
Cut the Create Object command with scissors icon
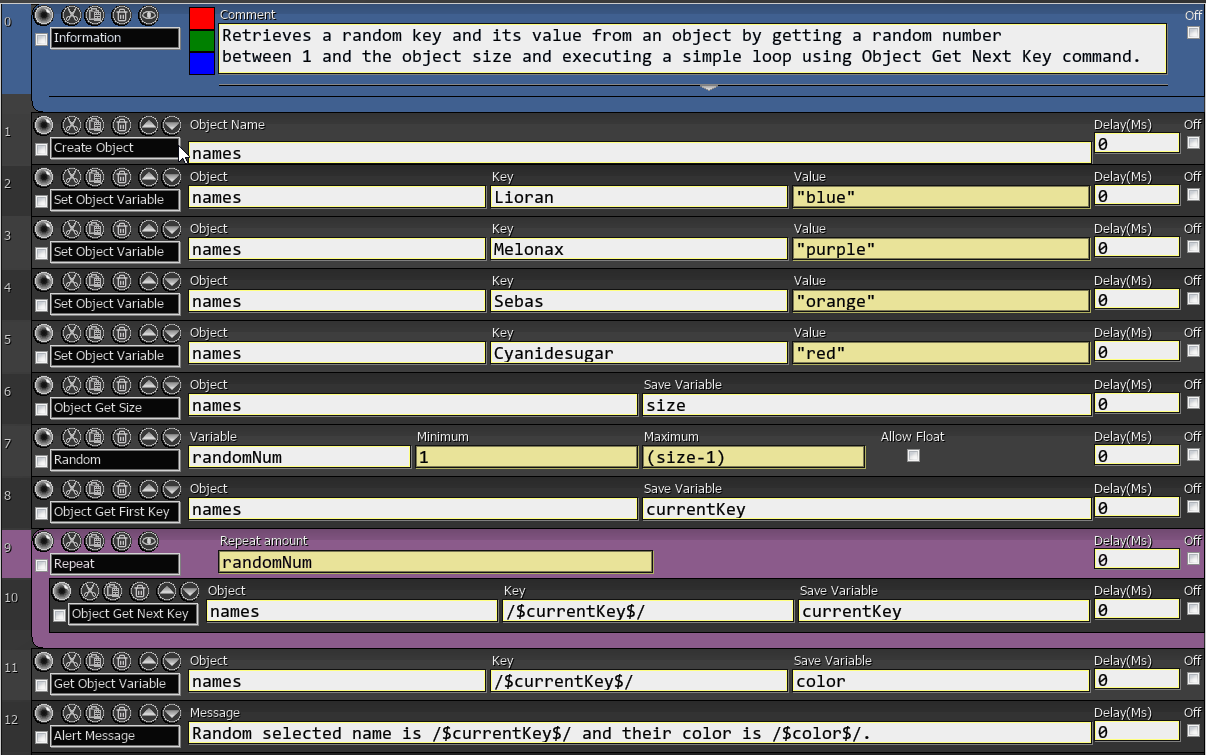[x=71, y=125]
